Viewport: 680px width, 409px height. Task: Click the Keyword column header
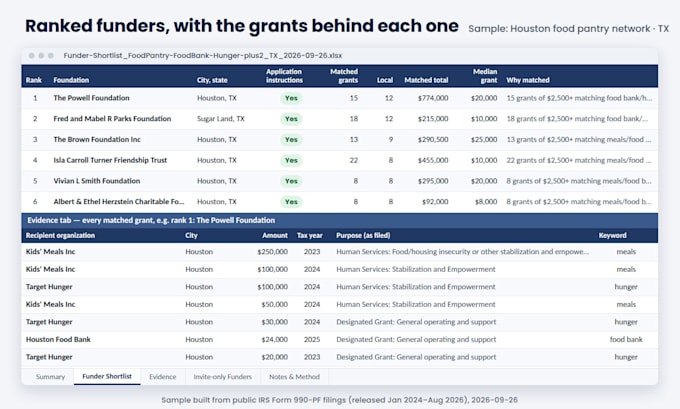tap(612, 236)
